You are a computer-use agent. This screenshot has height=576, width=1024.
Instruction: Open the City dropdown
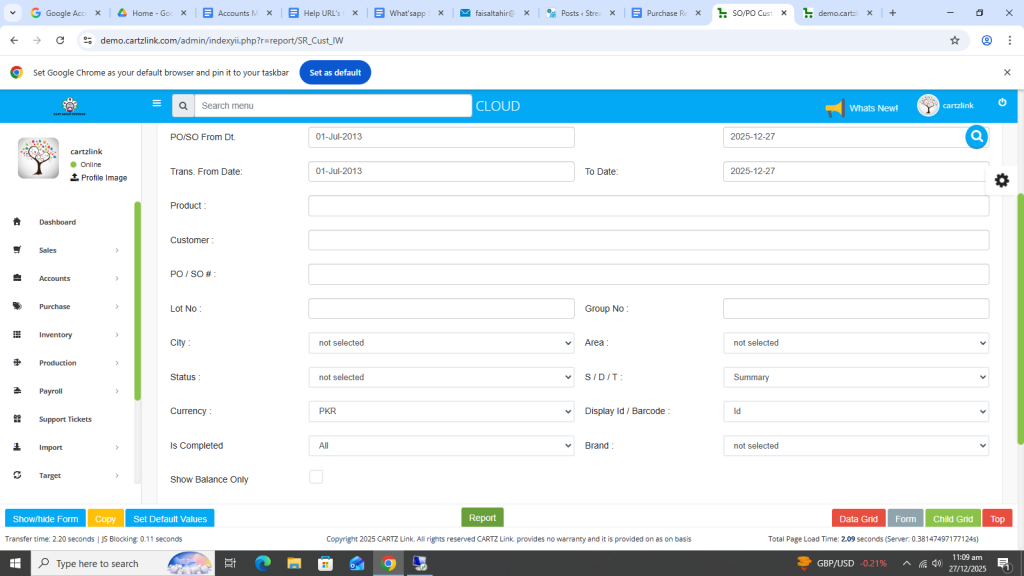coord(441,343)
